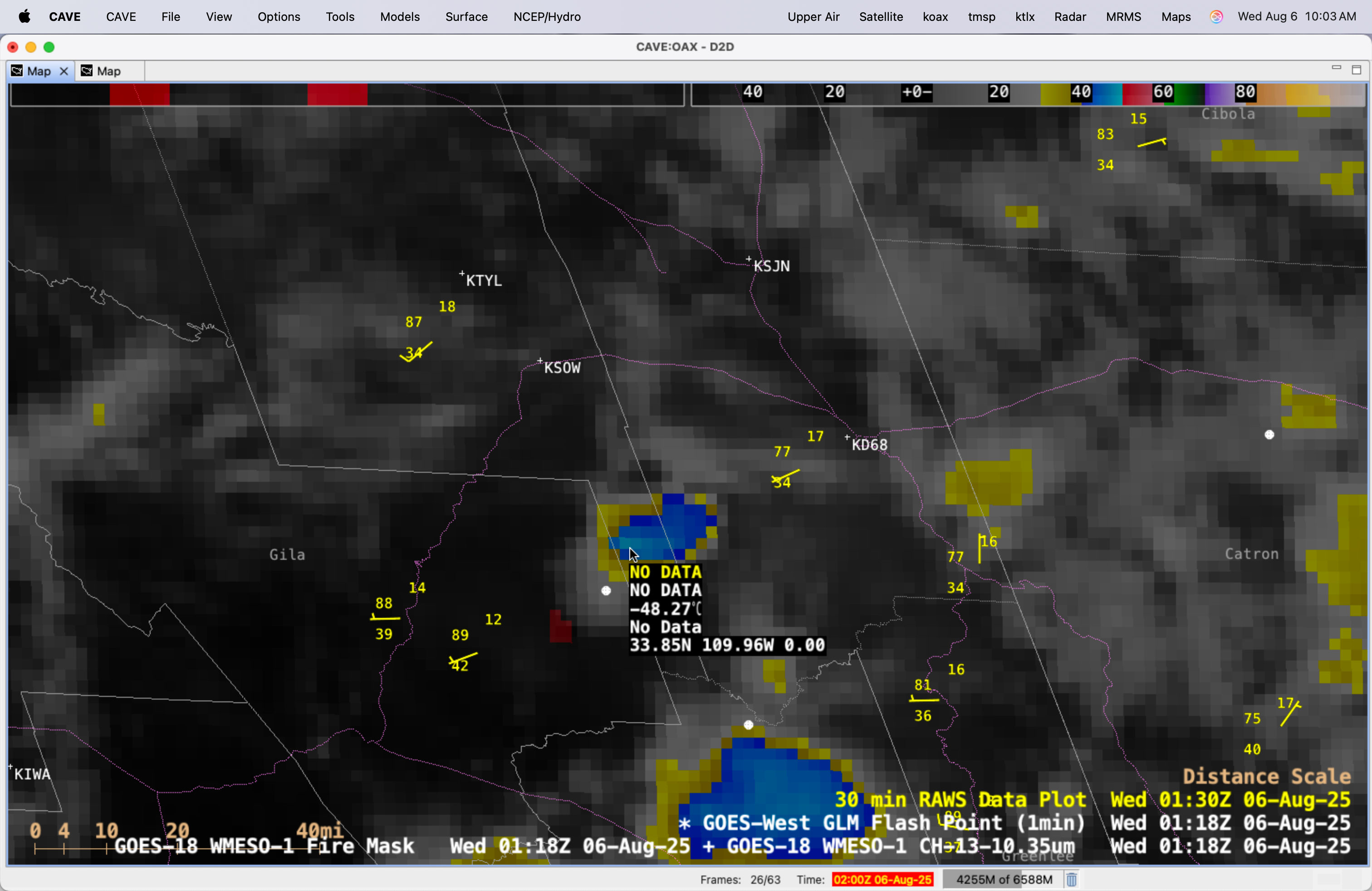
Task: Click the maximize editor pane icon
Action: [1357, 70]
